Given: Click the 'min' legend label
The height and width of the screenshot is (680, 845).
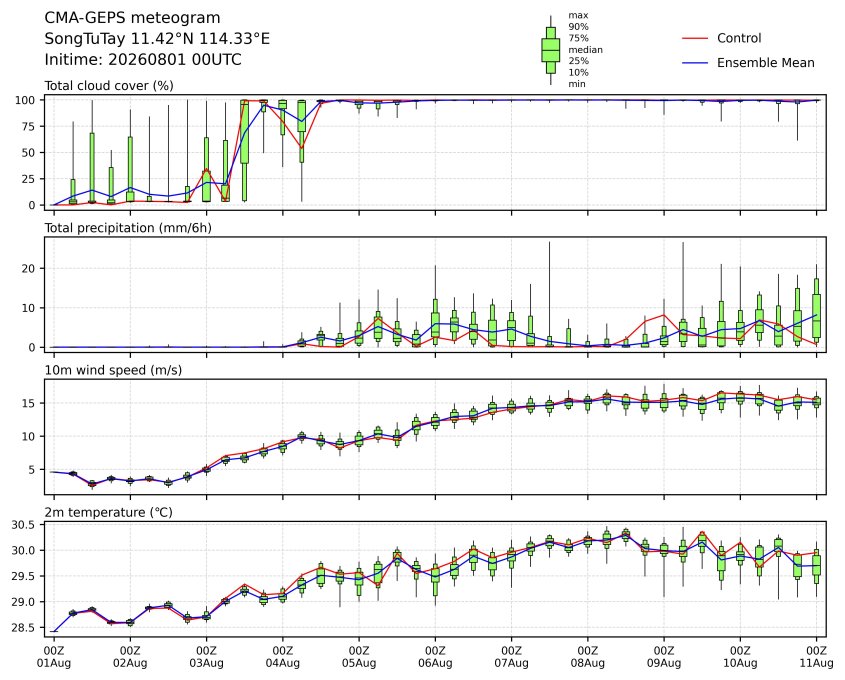Looking at the screenshot, I should click(x=577, y=84).
